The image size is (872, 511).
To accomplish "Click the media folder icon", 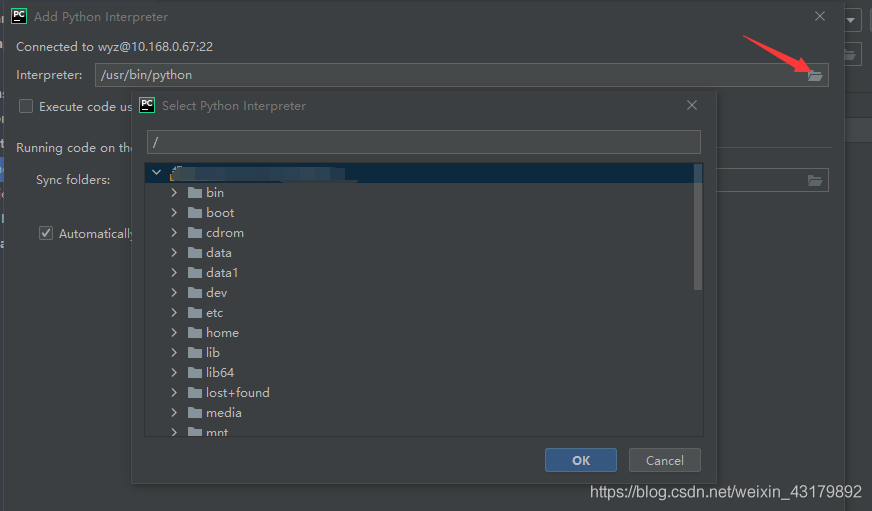I will pyautogui.click(x=195, y=413).
